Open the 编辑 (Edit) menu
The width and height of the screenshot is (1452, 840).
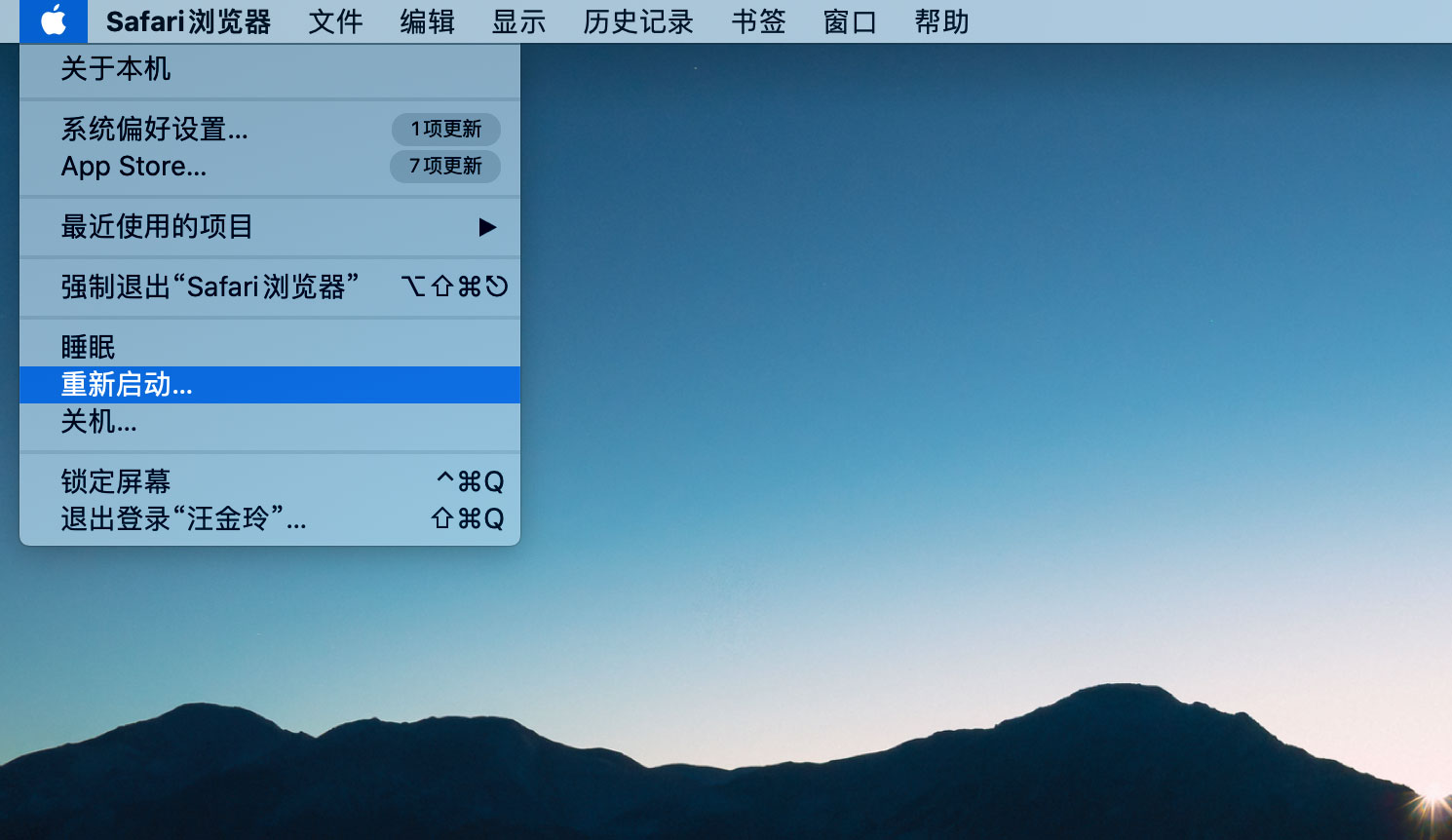[426, 21]
